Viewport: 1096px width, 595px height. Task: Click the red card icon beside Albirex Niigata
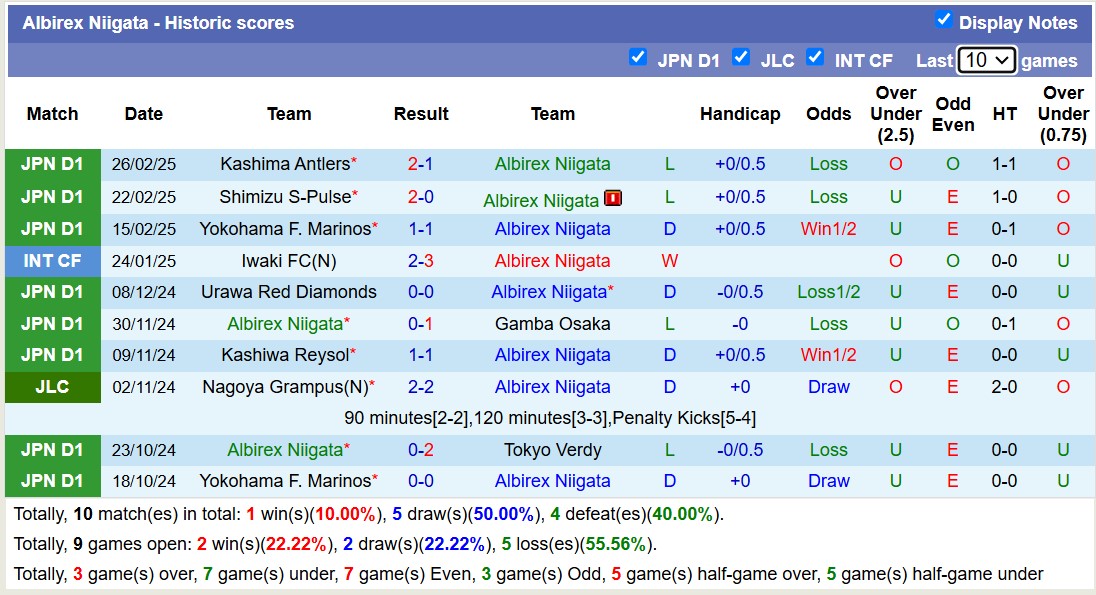(613, 198)
